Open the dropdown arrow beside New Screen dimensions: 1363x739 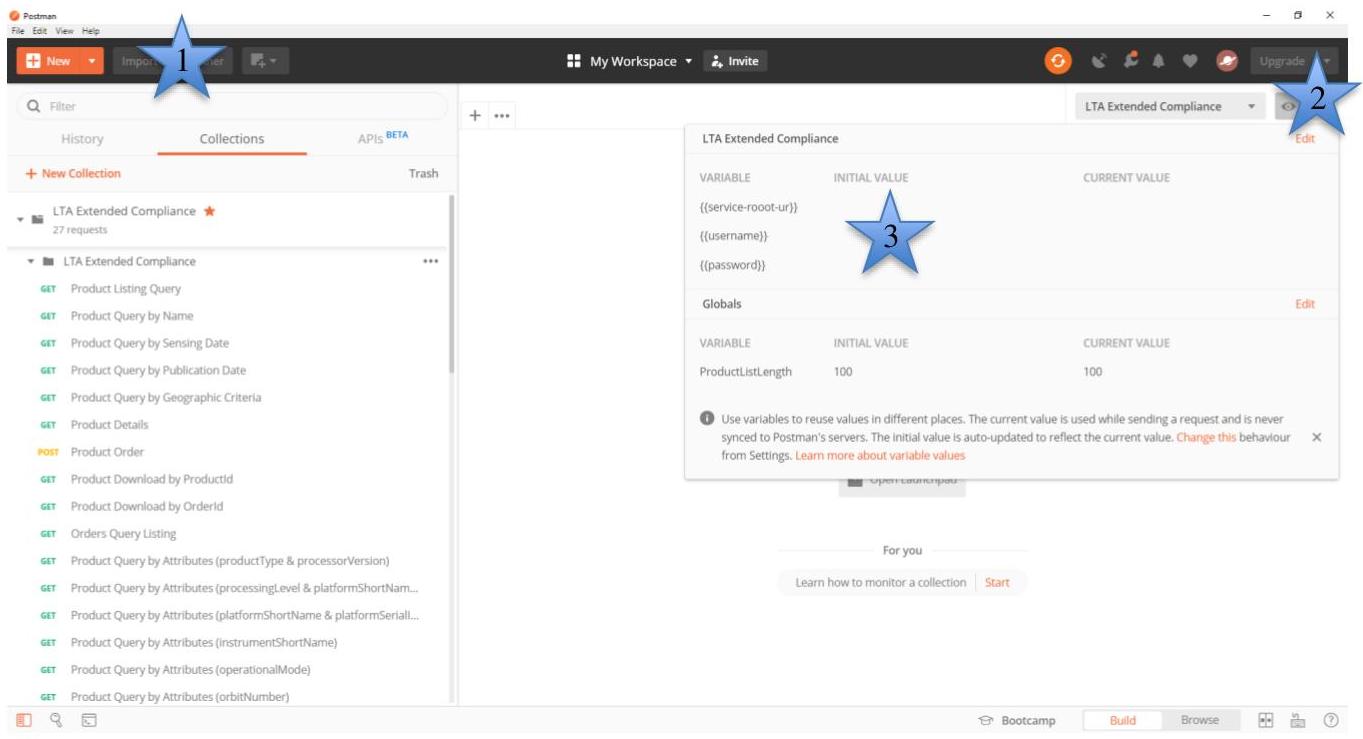[x=92, y=61]
